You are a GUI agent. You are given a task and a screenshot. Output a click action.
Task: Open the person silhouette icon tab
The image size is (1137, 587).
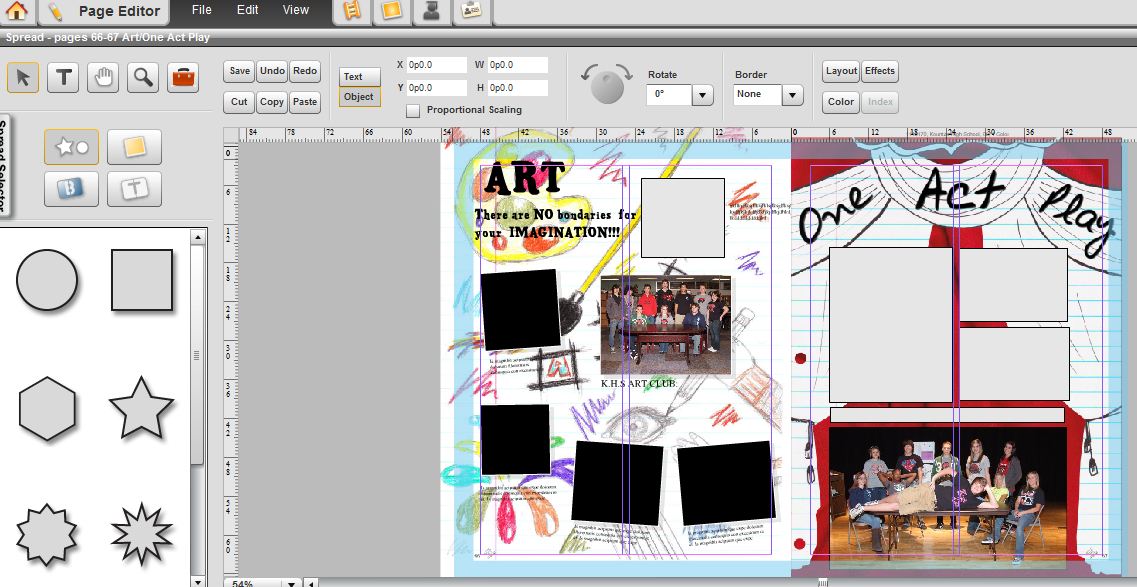point(431,10)
